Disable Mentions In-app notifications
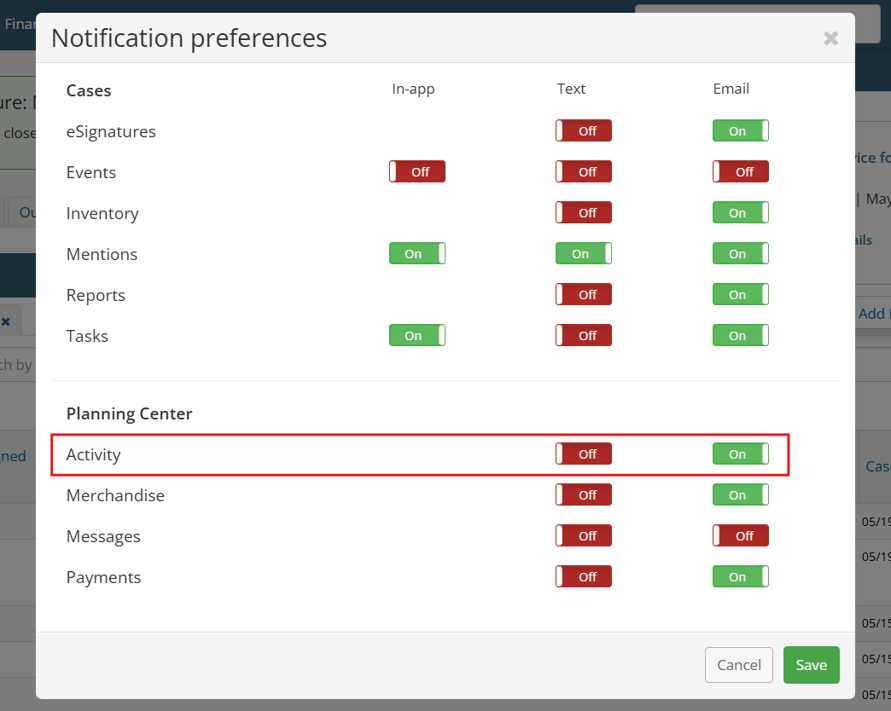Screen dimensions: 891x711 click(417, 253)
